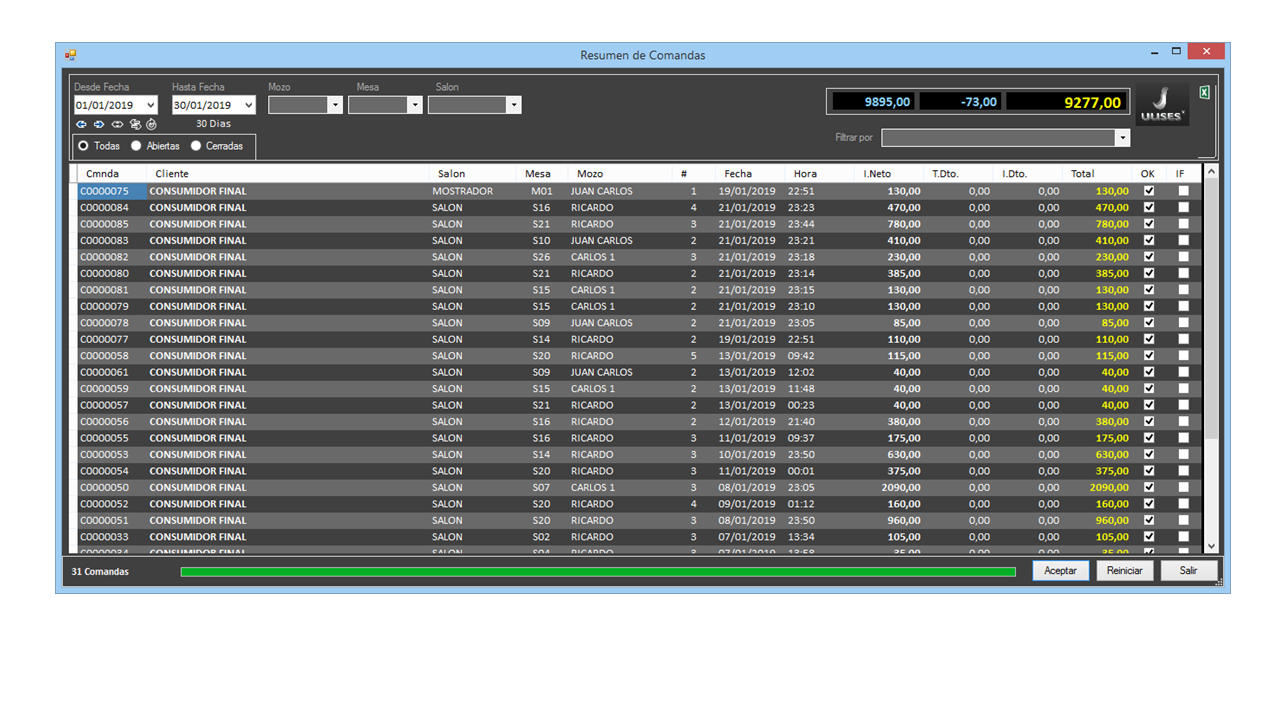Open the Filtrar por dropdown
The height and width of the screenshot is (720, 1280).
pyautogui.click(x=1122, y=138)
